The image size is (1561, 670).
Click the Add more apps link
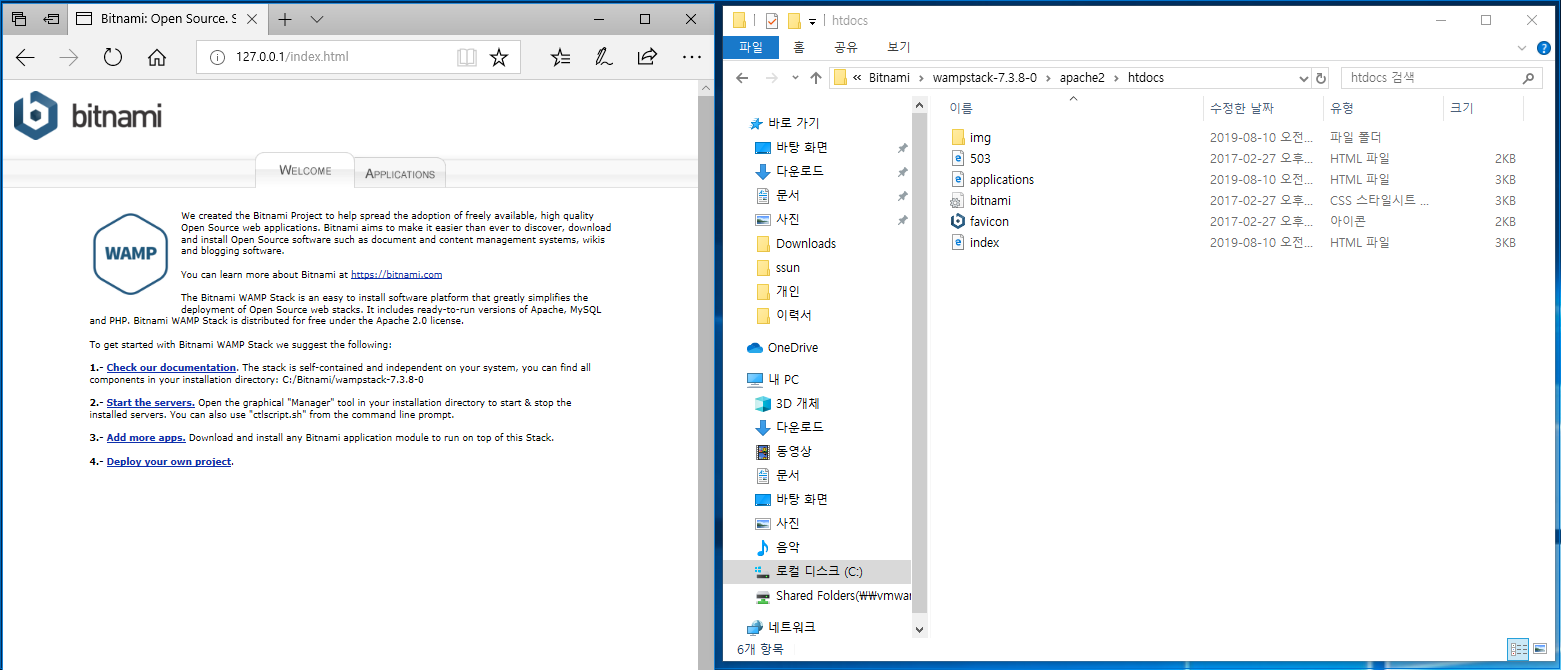(146, 438)
